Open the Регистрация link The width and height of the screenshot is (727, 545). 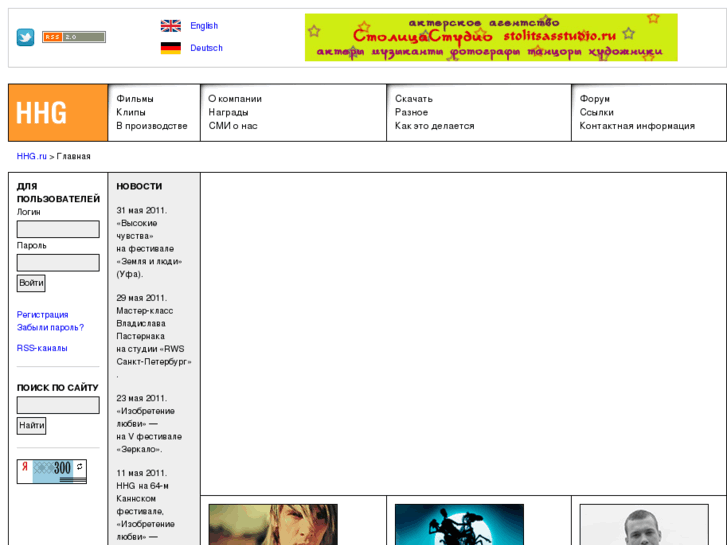[x=43, y=314]
